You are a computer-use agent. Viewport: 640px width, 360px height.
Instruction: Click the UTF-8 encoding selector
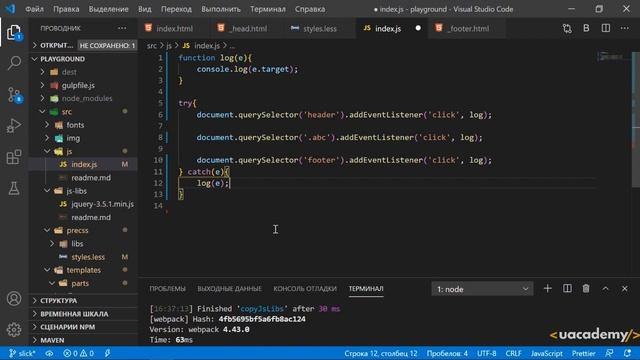pyautogui.click(x=487, y=353)
